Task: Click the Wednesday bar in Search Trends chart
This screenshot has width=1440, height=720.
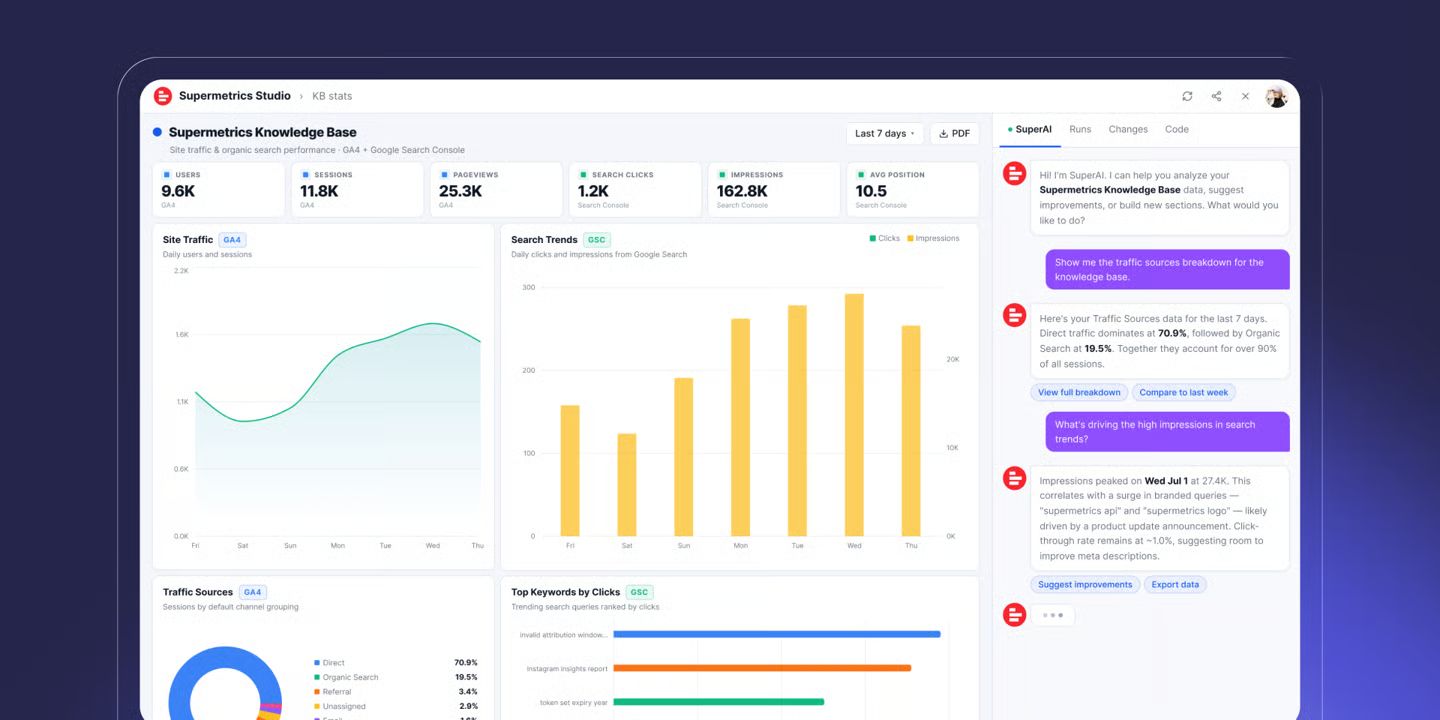Action: tap(854, 415)
